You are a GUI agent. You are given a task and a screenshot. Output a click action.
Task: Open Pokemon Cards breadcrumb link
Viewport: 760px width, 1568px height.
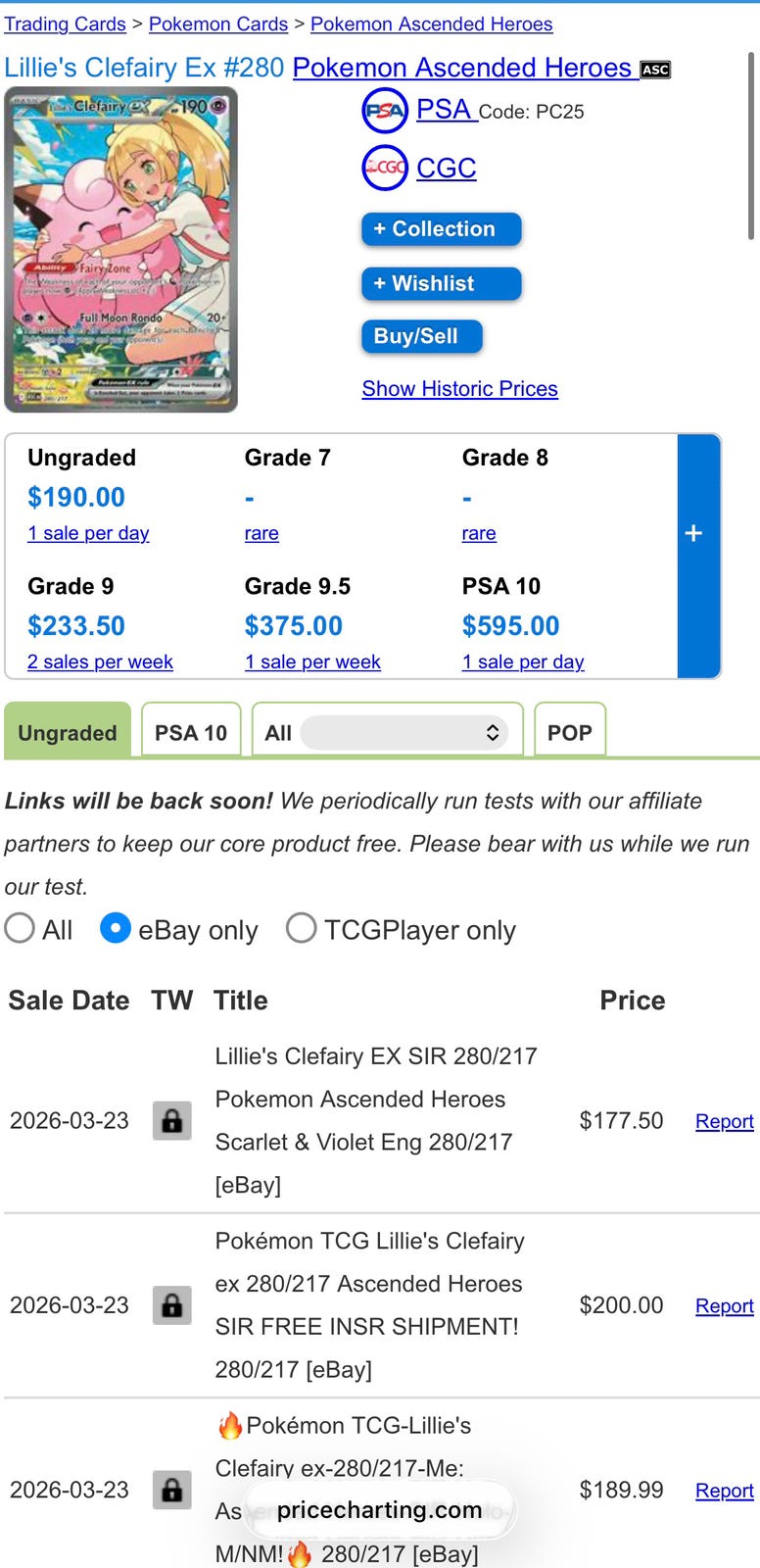tap(218, 24)
